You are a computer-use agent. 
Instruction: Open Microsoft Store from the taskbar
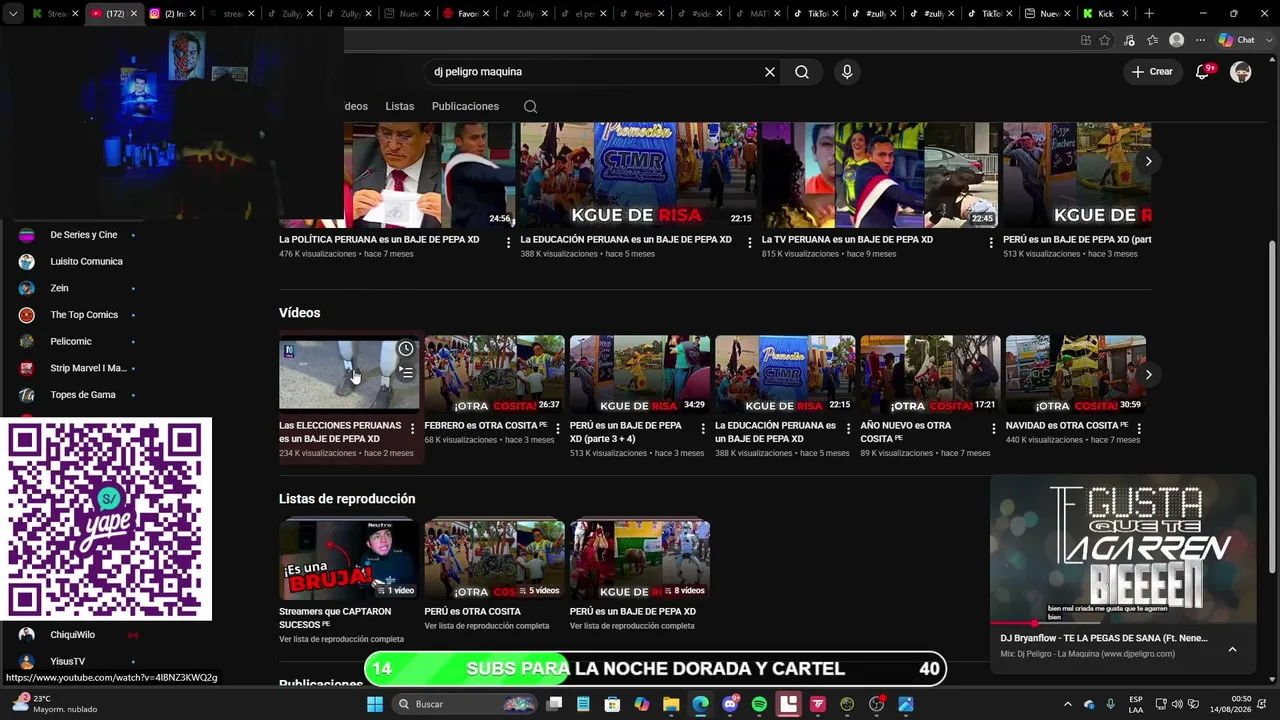(612, 704)
